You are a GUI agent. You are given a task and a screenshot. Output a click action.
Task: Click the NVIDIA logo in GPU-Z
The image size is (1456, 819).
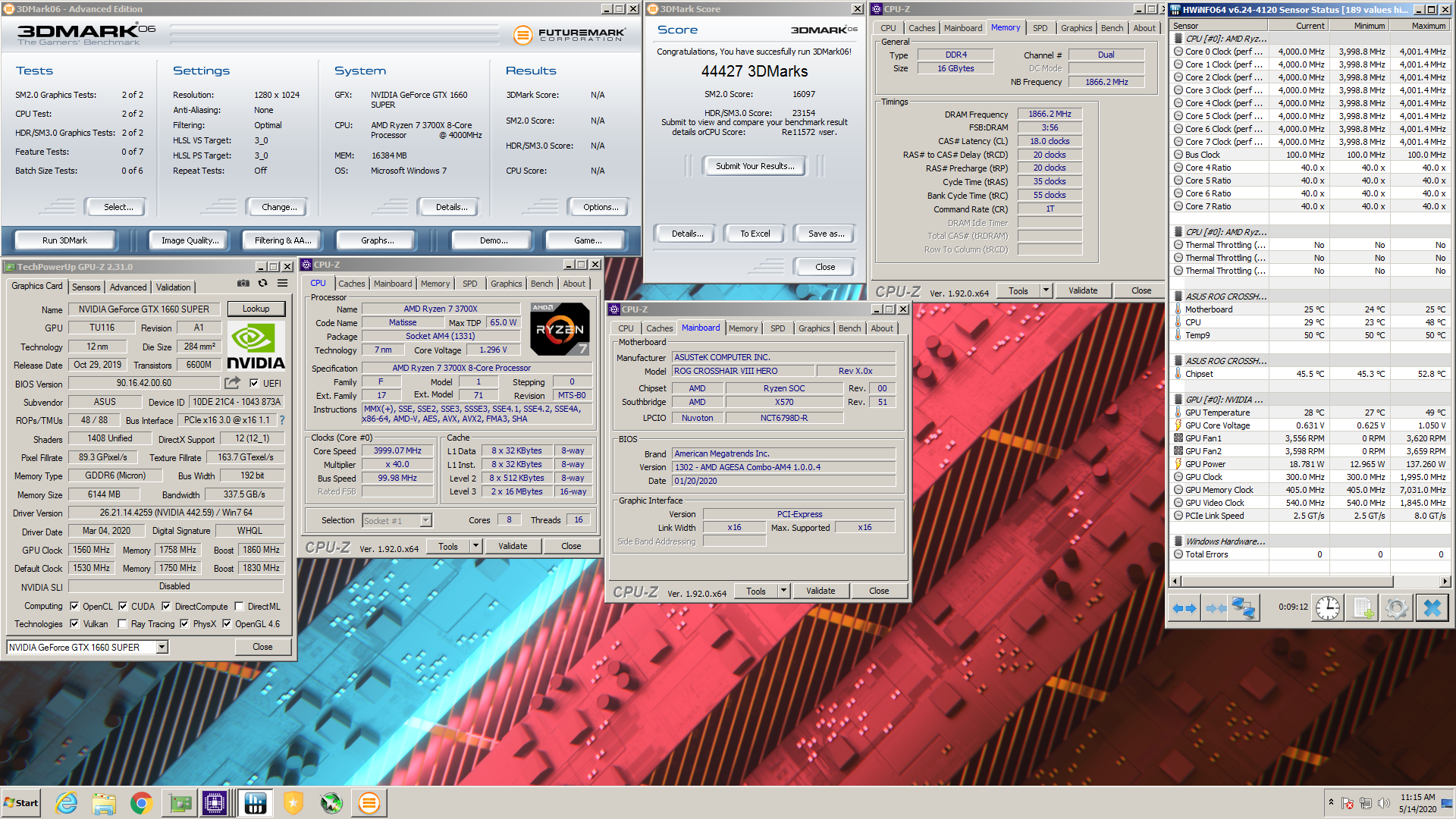(256, 346)
